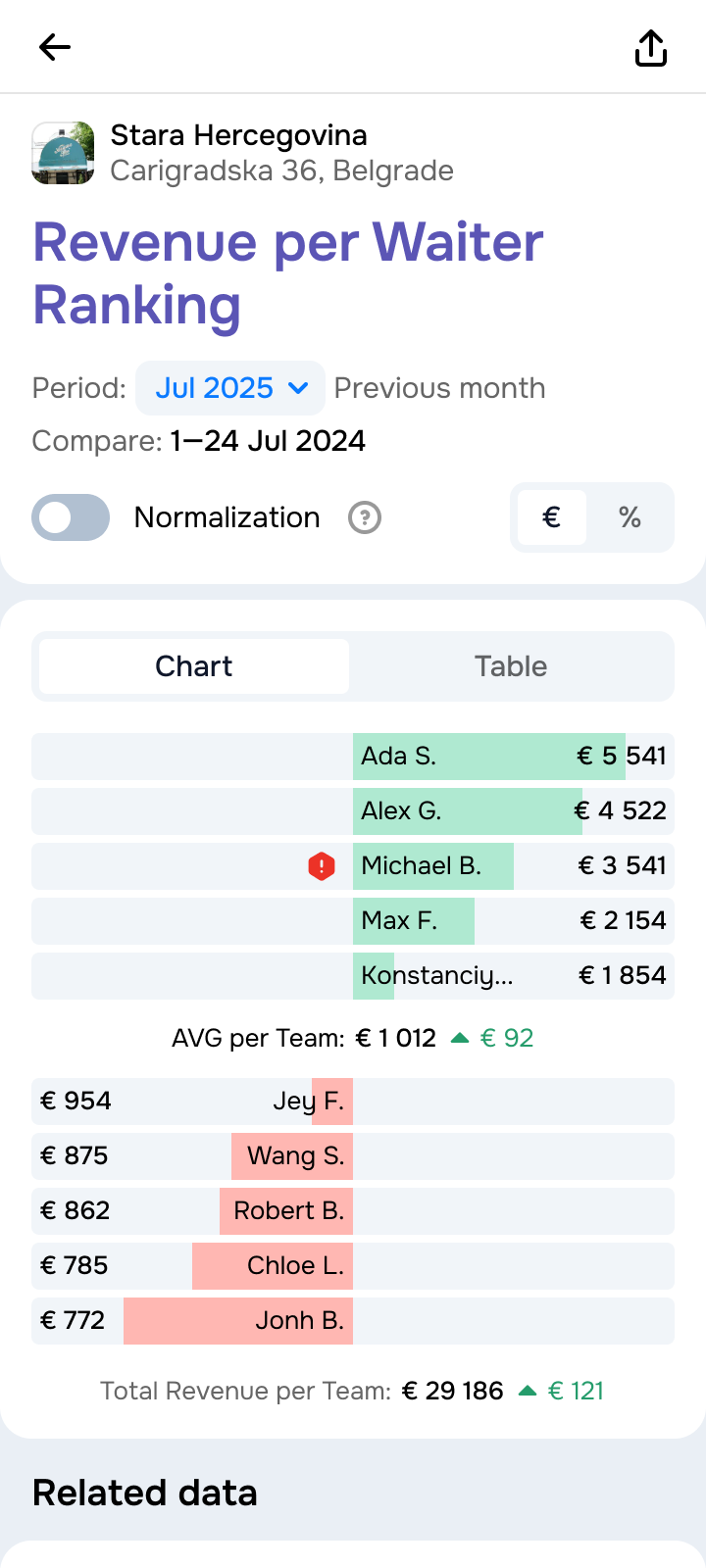Enable the Normalization switch
The image size is (706, 1568).
click(x=71, y=517)
